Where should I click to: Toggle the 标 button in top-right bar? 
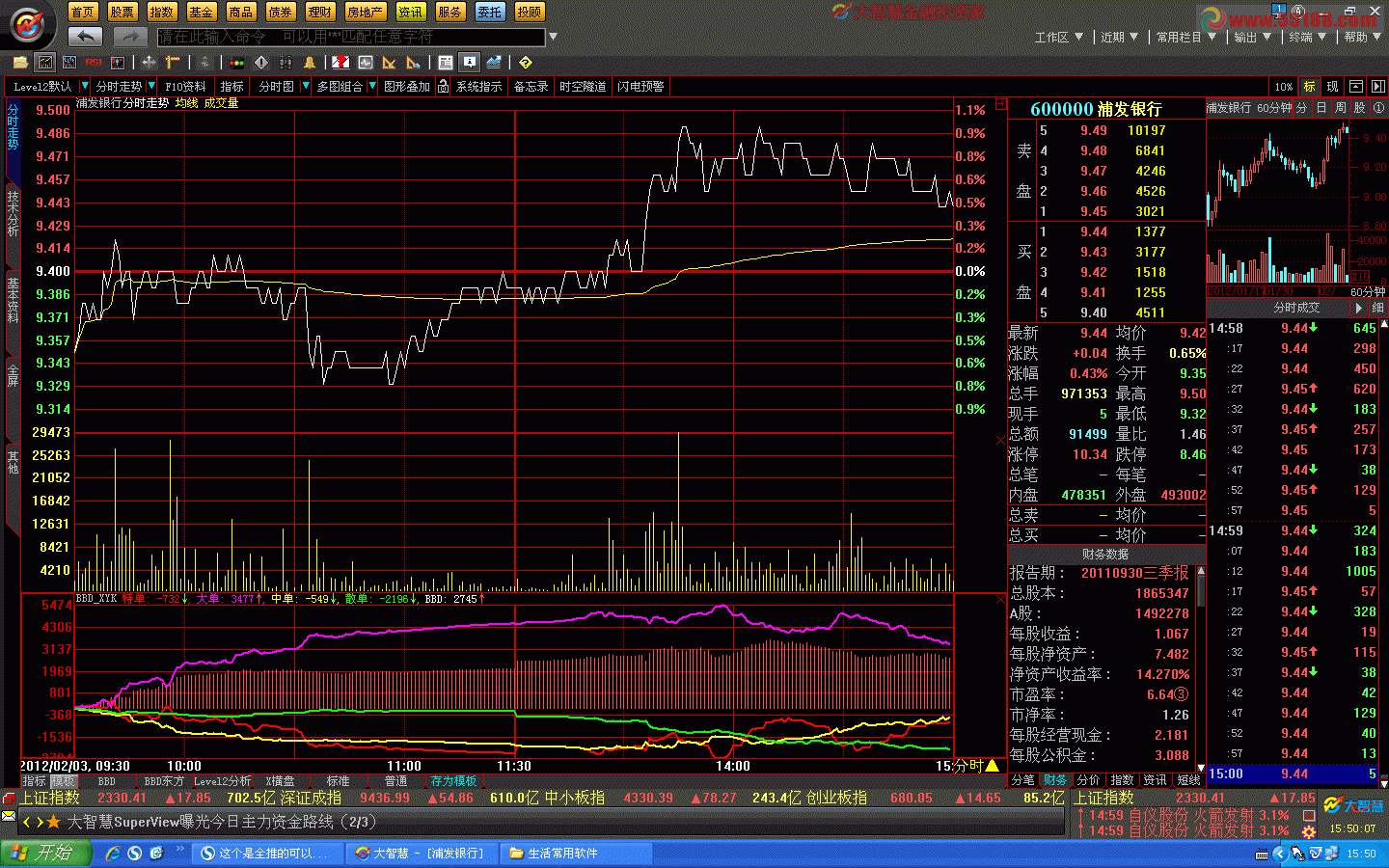click(x=1309, y=87)
